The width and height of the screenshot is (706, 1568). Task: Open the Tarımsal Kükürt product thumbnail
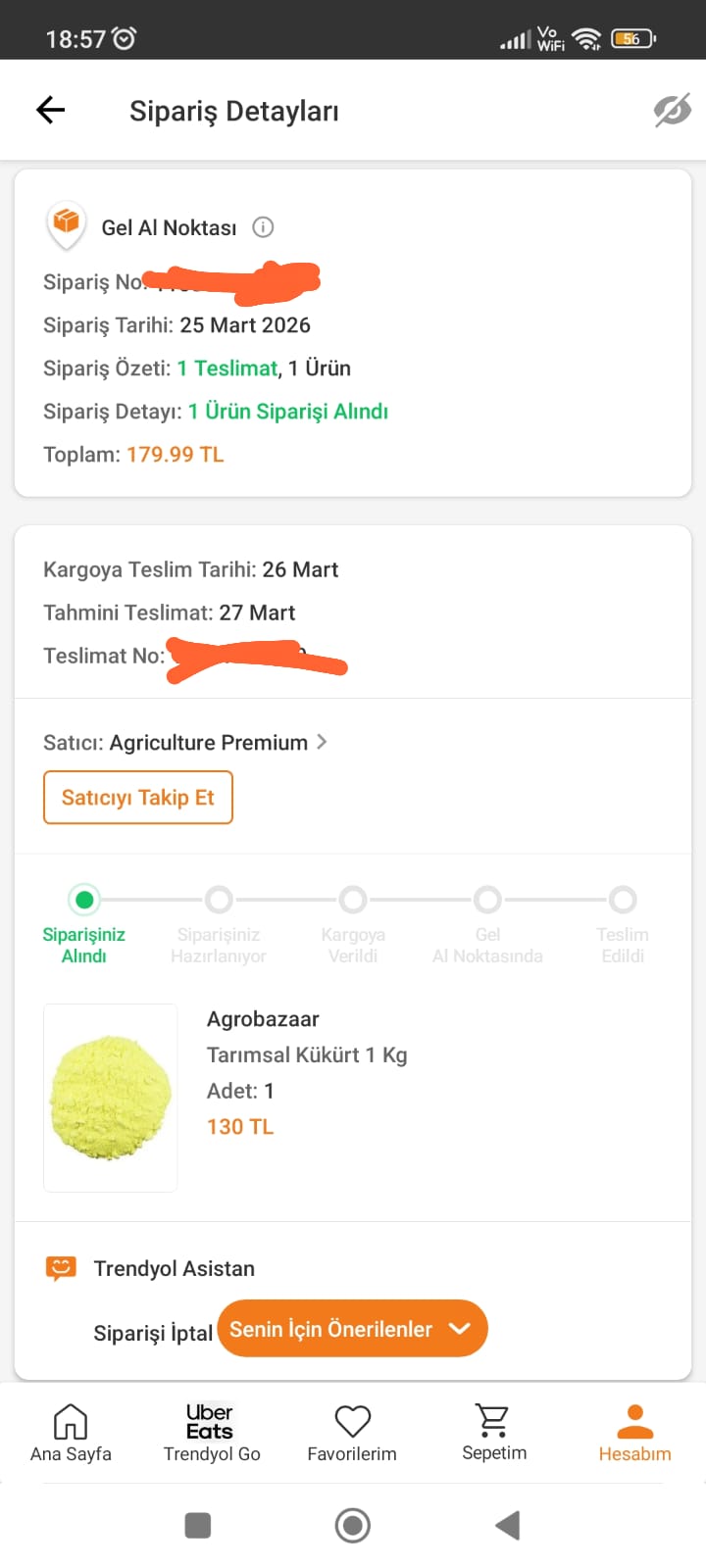click(x=111, y=1098)
